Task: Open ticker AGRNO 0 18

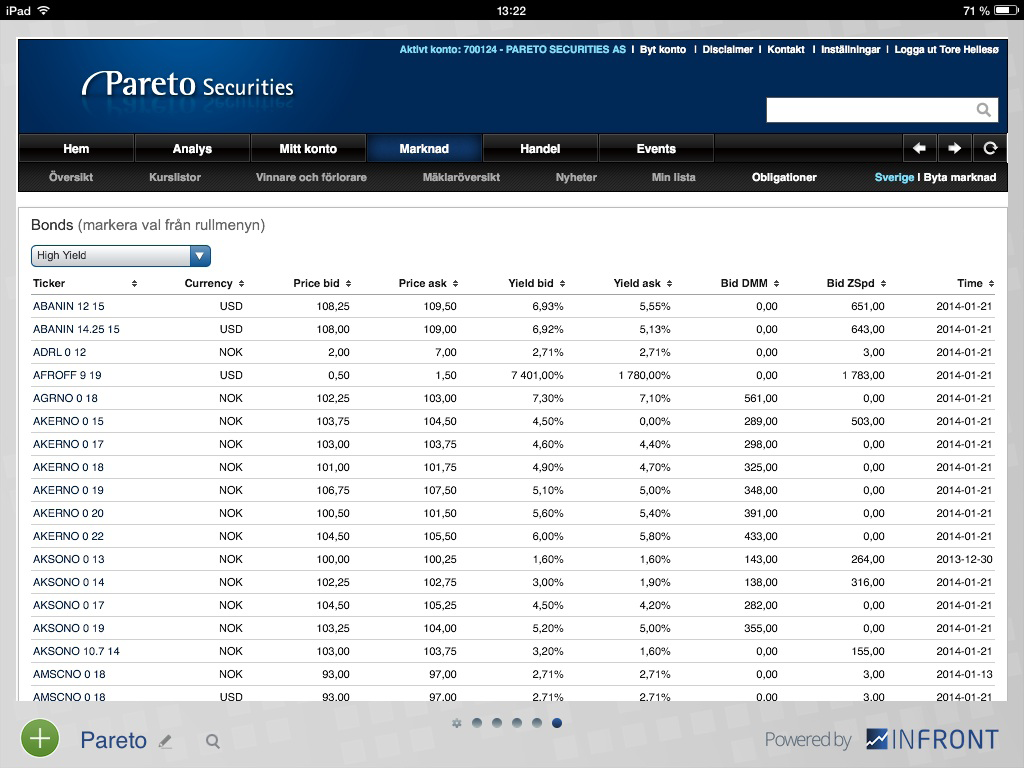Action: point(65,398)
